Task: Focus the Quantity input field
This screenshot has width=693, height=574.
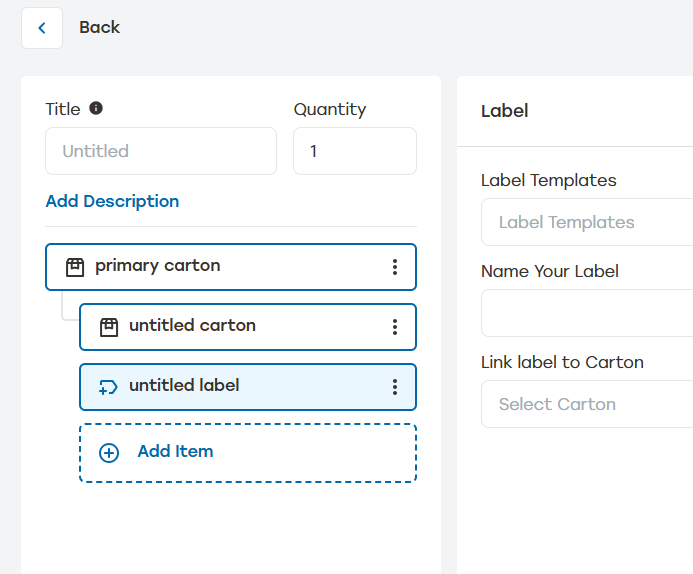Action: 355,151
